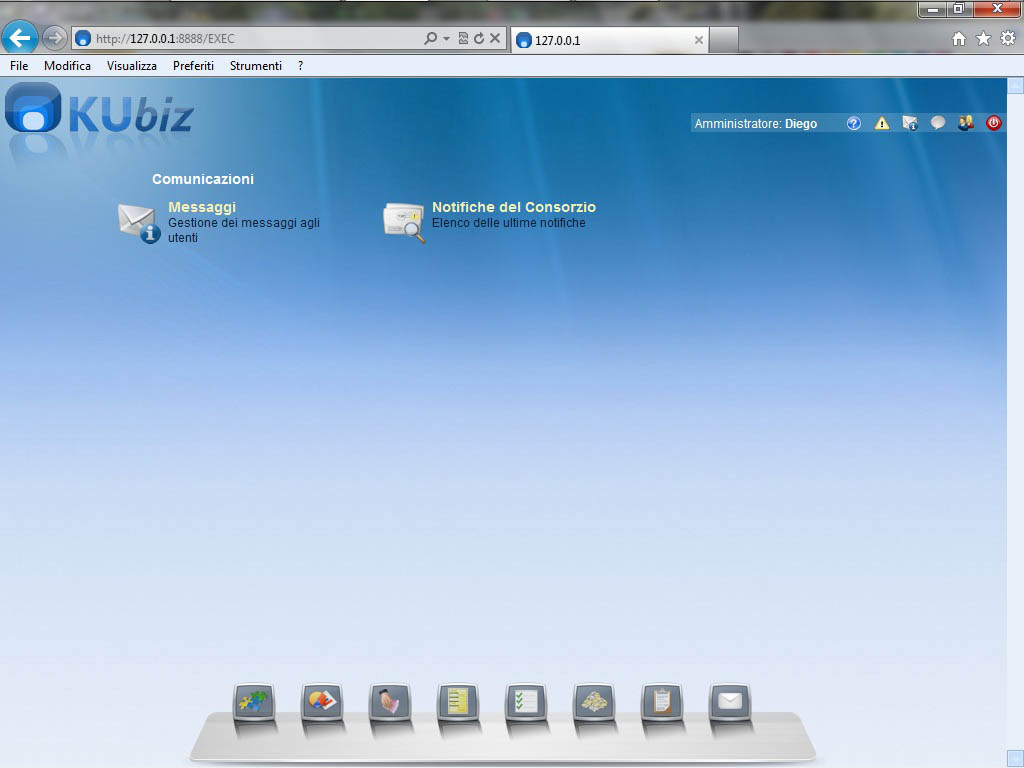Open the yellow form list dock icon
This screenshot has width=1024, height=768.
pos(458,702)
